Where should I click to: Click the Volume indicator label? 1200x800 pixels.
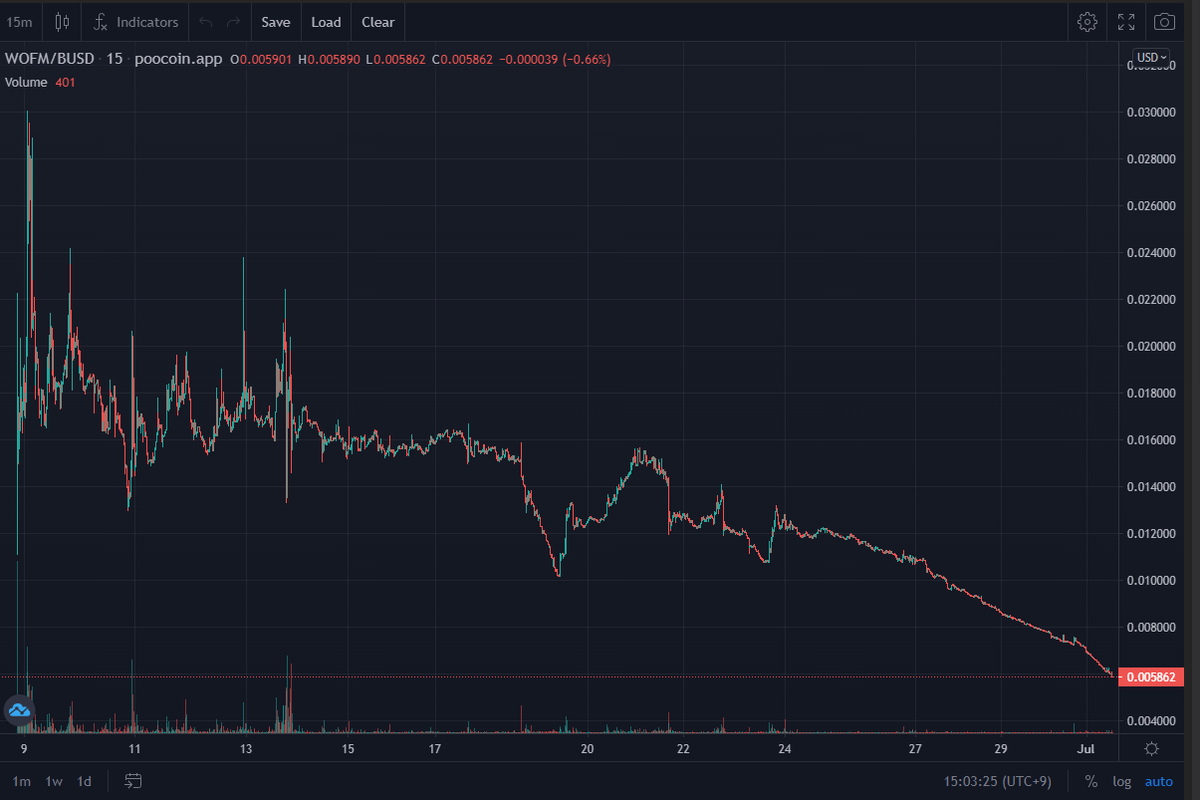pos(27,82)
